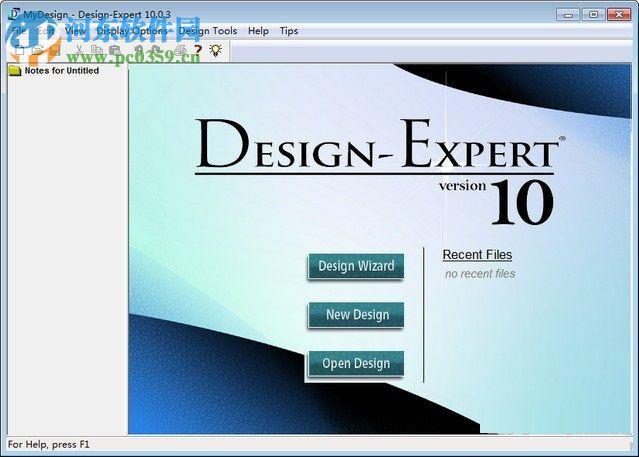This screenshot has height=457, width=639.
Task: Click the Copy toolbar icon
Action: click(x=97, y=51)
